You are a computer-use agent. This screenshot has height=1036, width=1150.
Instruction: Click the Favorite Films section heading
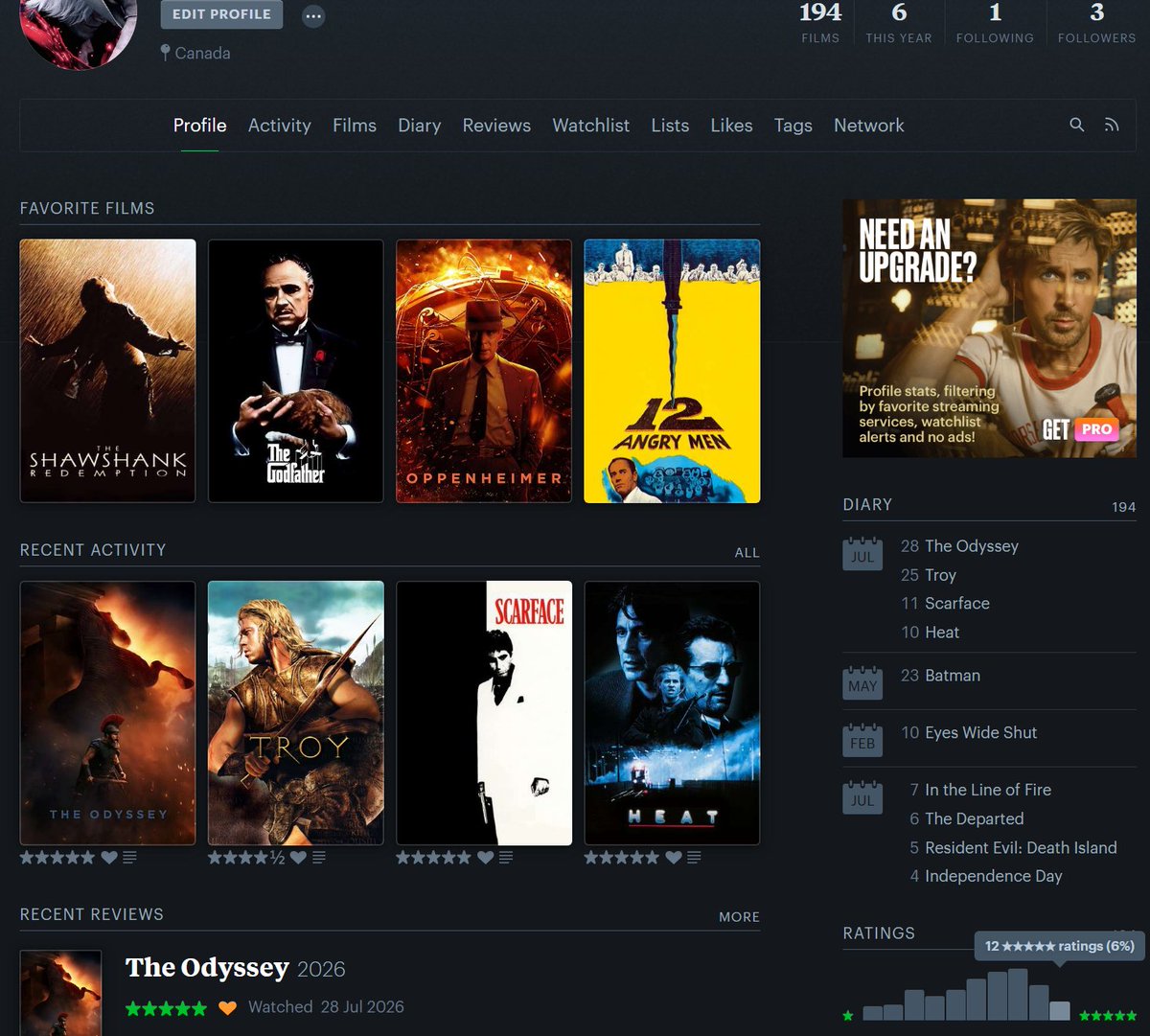[x=87, y=208]
